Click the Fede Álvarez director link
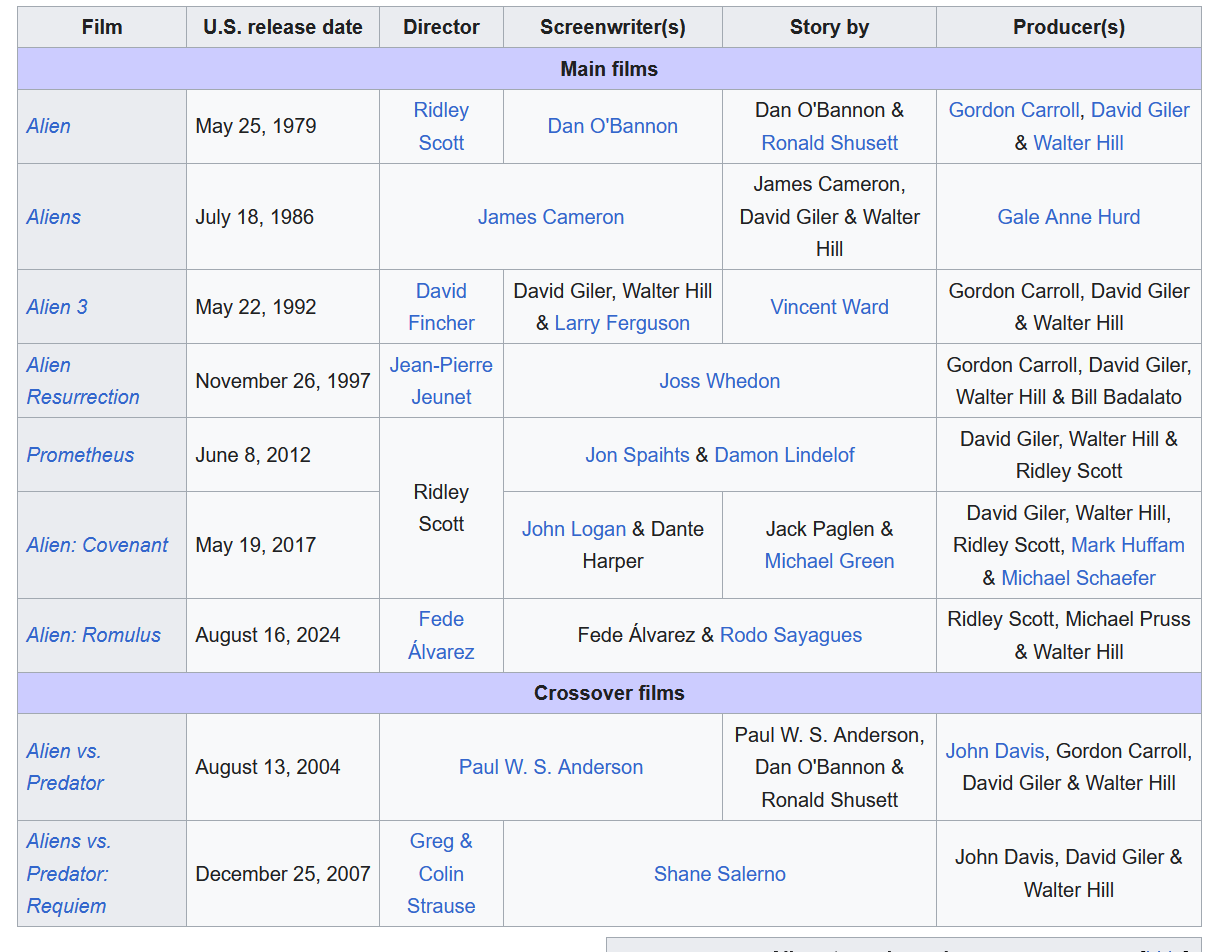 click(x=441, y=635)
